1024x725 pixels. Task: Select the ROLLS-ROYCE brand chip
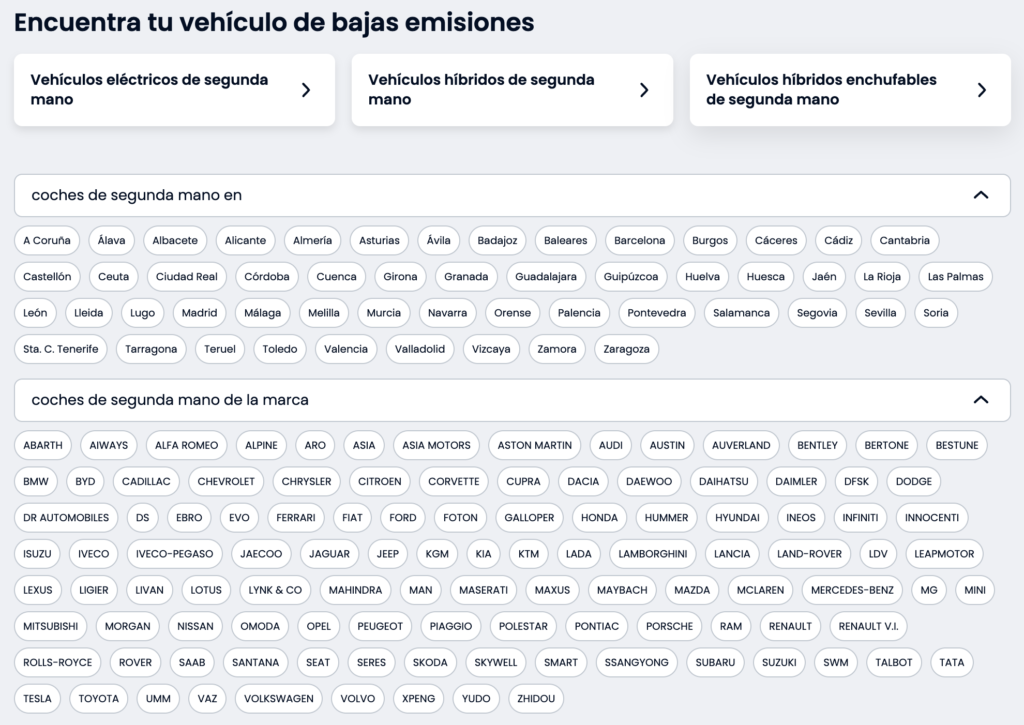[58, 662]
